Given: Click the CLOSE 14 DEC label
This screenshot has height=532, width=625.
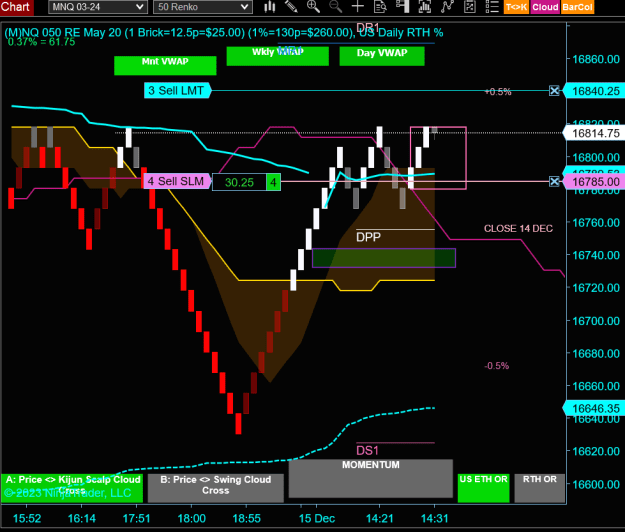Looking at the screenshot, I should 518,228.
